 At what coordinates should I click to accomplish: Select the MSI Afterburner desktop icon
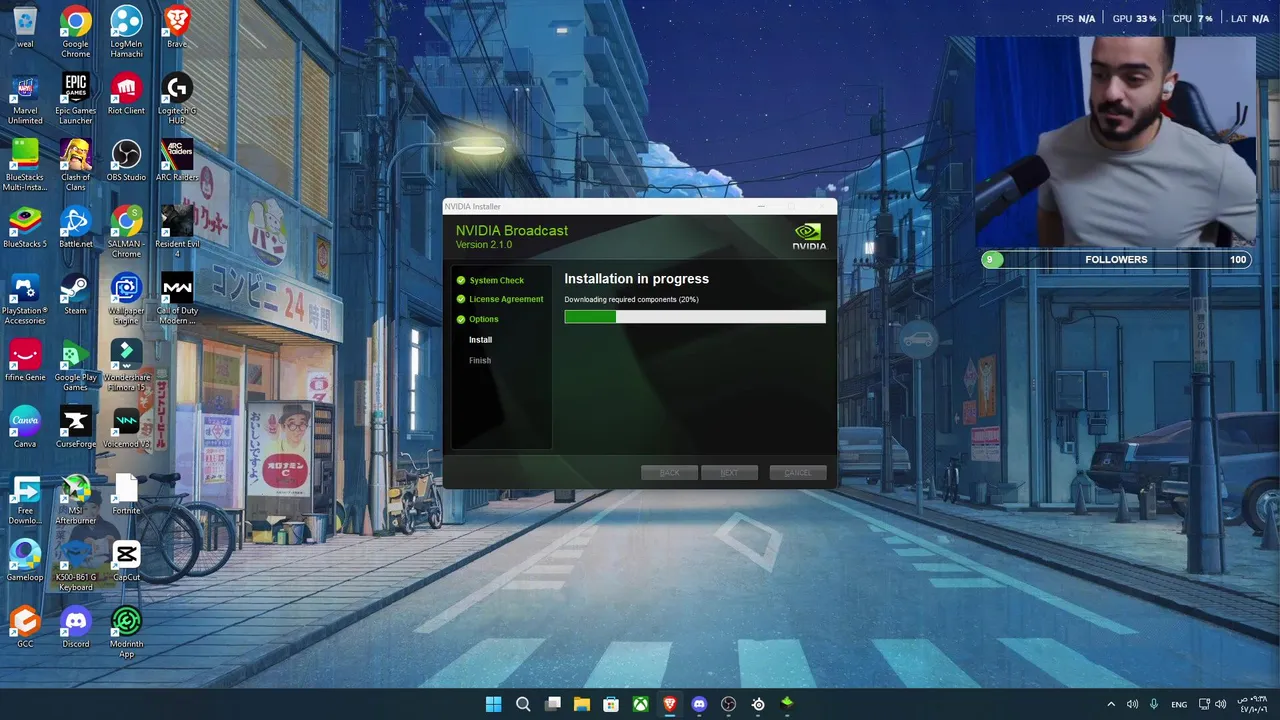[76, 499]
